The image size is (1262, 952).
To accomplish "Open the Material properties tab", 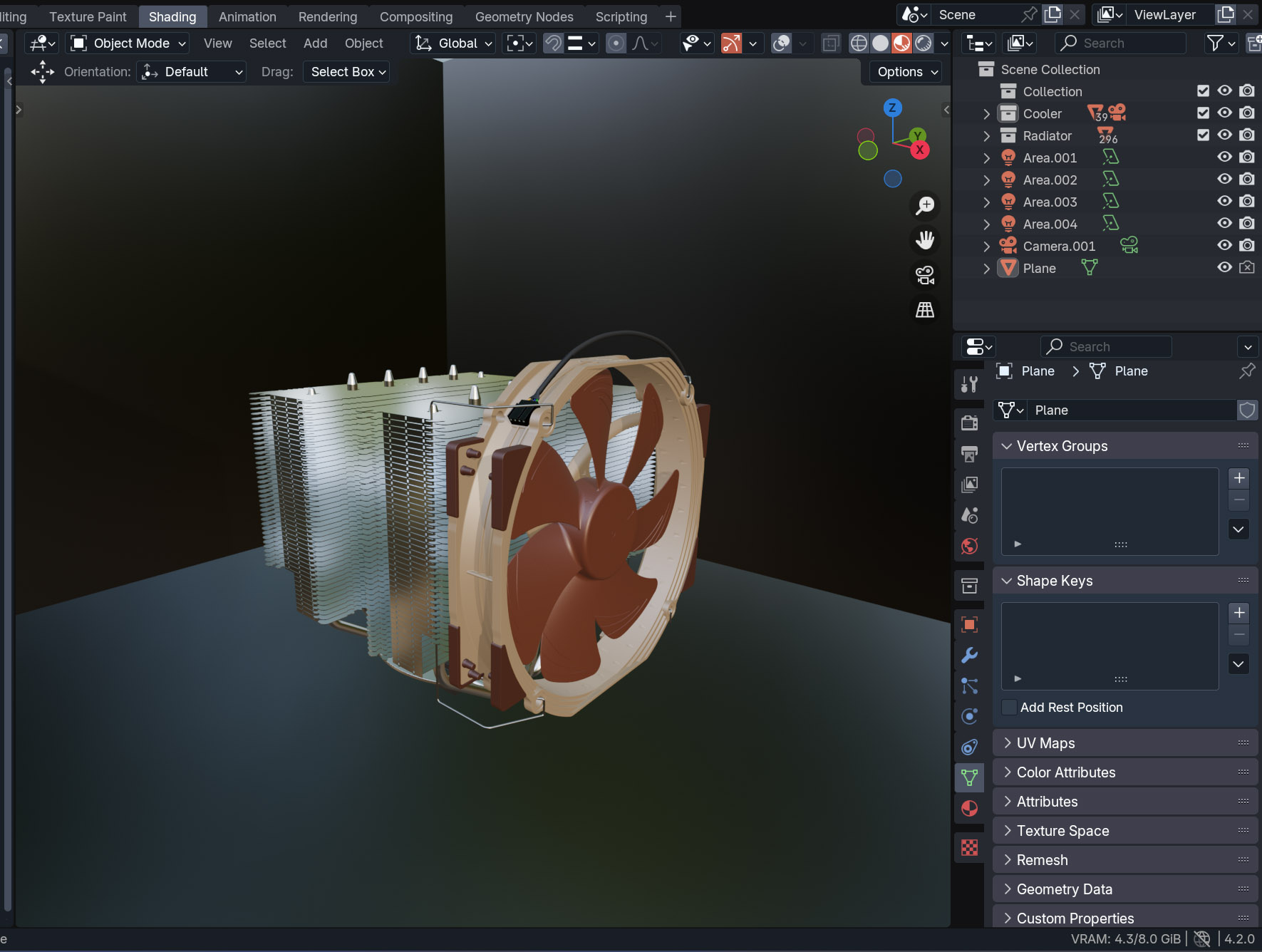I will pyautogui.click(x=969, y=808).
